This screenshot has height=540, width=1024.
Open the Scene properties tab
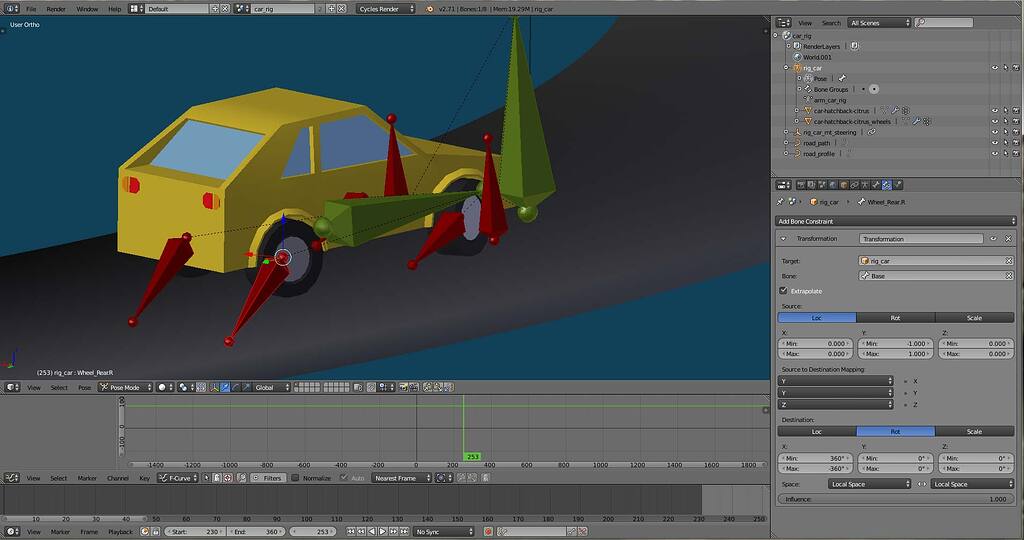(x=822, y=185)
